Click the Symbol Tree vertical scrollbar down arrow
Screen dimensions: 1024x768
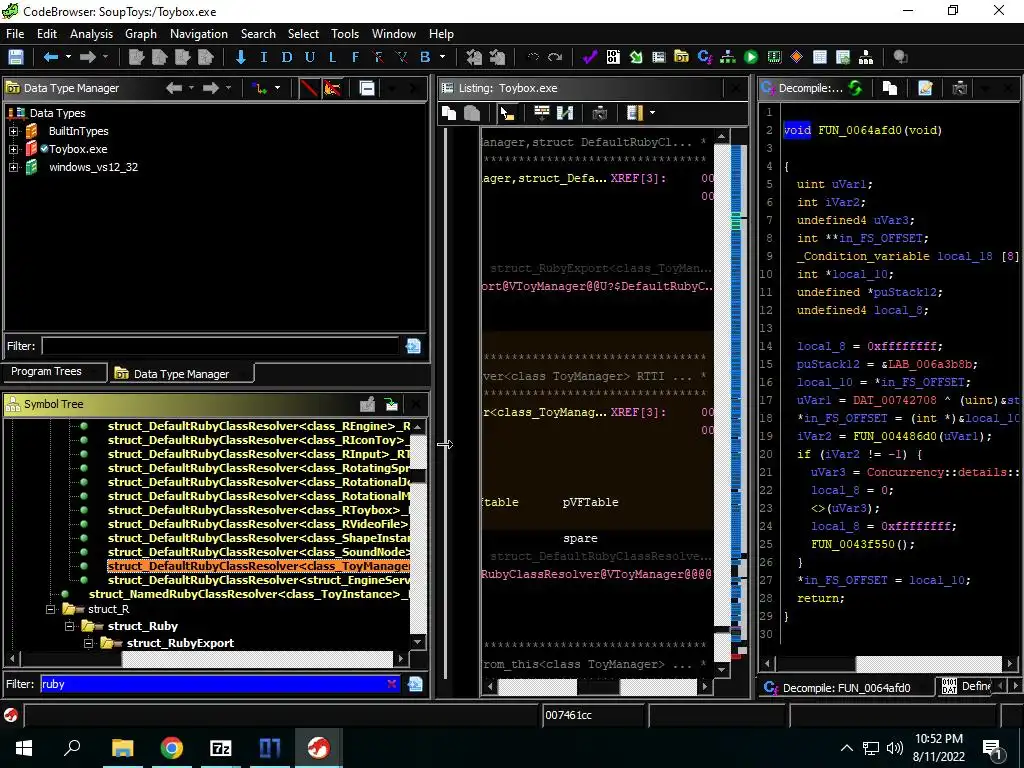click(x=418, y=643)
